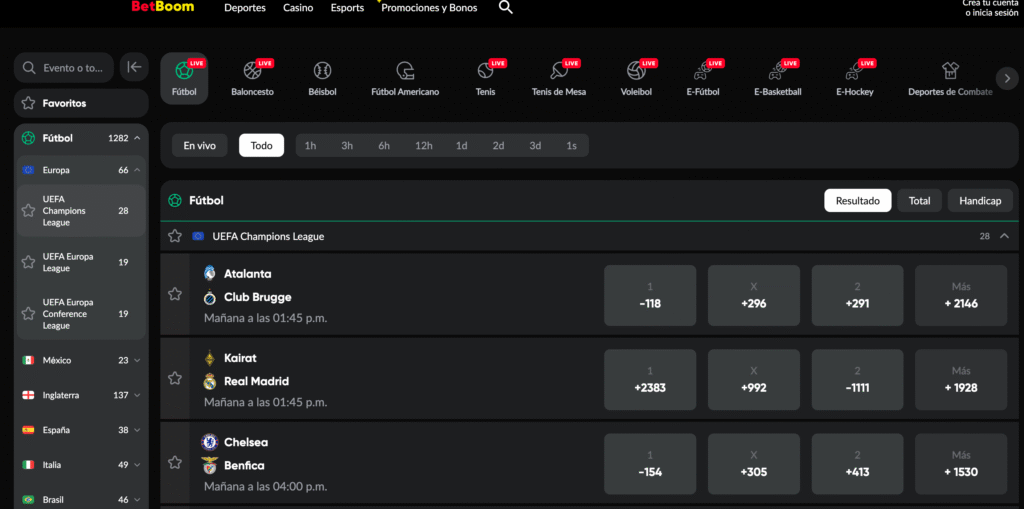This screenshot has width=1024, height=509.
Task: Collapse UEFA Champions League matches chevron
Action: pyautogui.click(x=1004, y=236)
